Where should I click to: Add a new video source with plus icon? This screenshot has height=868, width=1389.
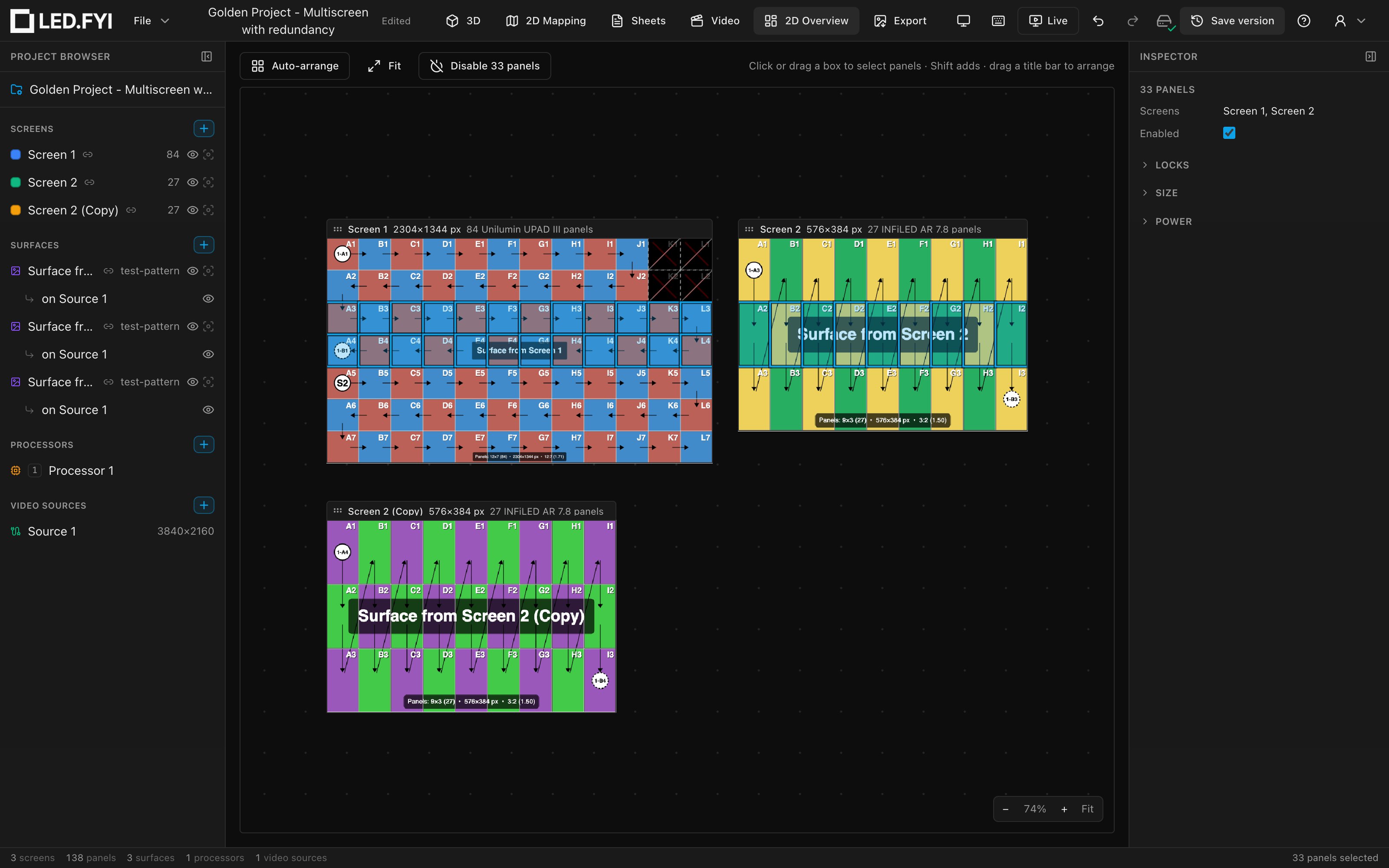[x=204, y=505]
